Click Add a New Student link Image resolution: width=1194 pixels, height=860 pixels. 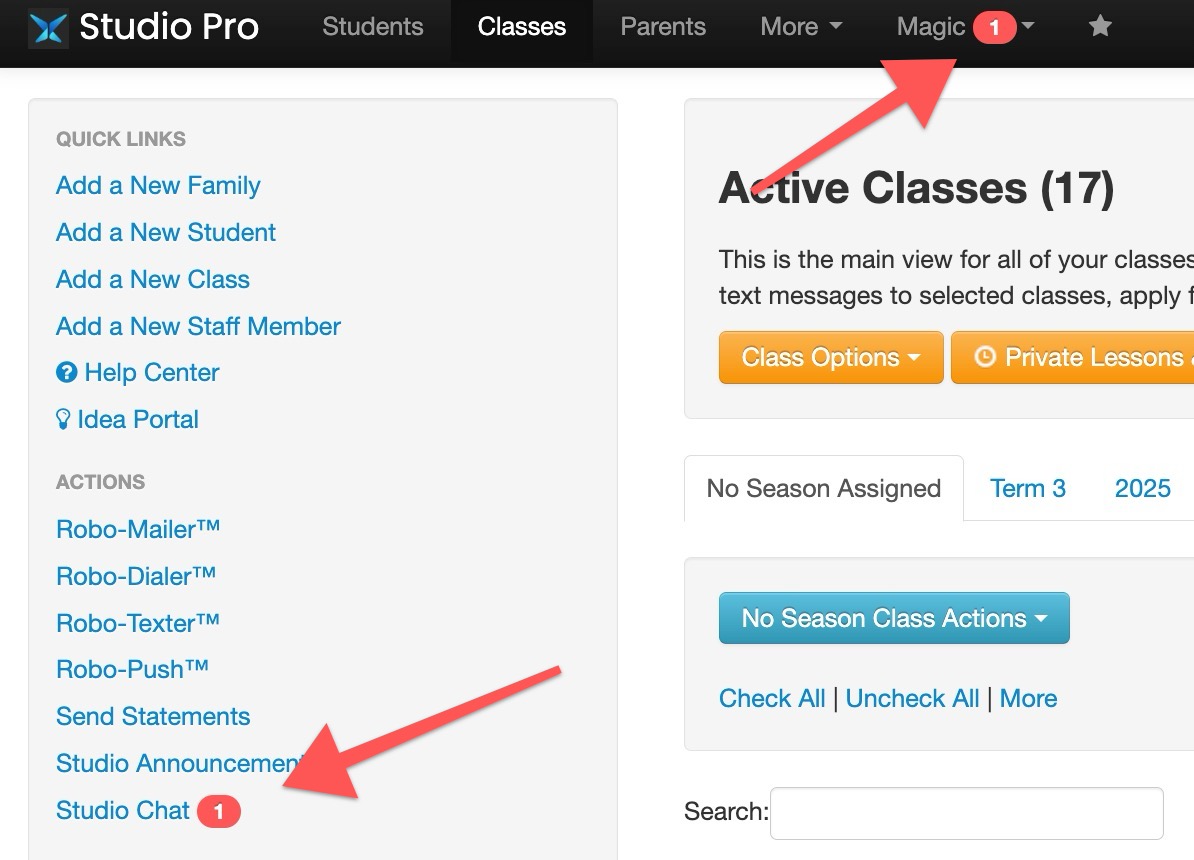(x=165, y=232)
